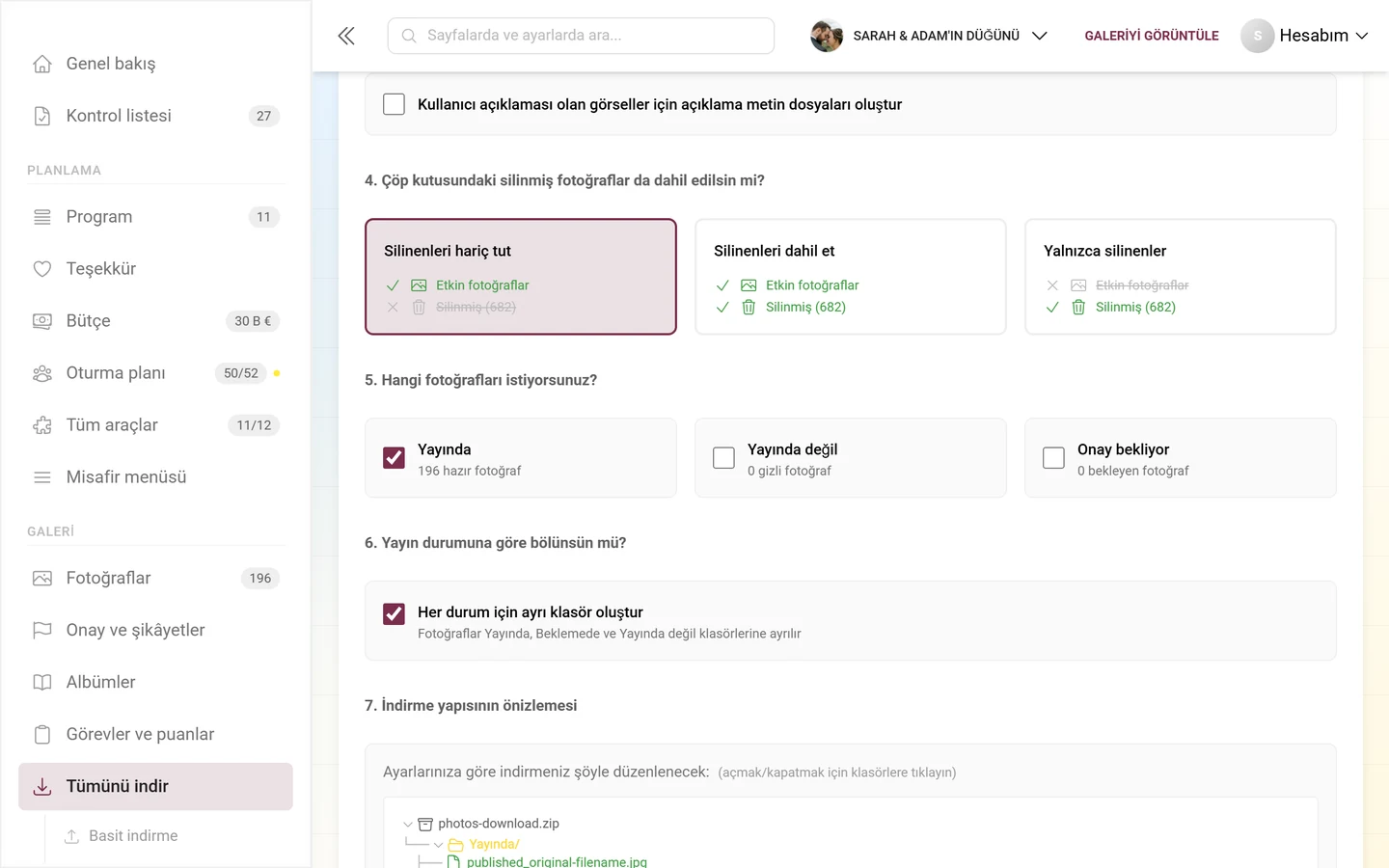Screen dimensions: 1389x868
Task: Open Görevler ve puanlar page
Action: (155, 735)
